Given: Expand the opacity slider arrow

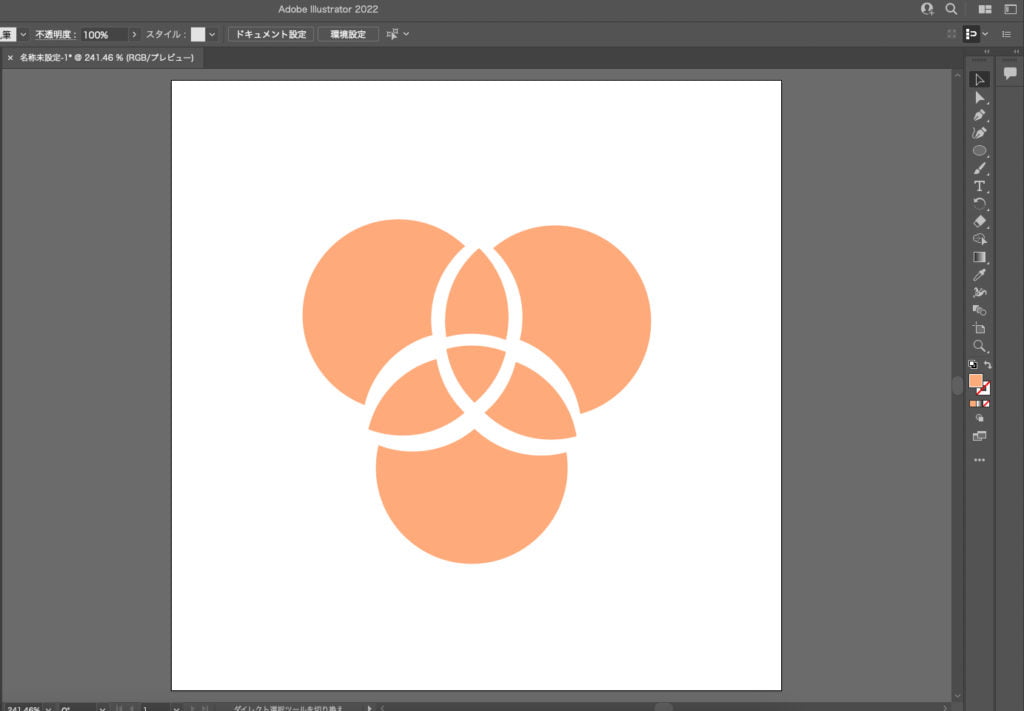Looking at the screenshot, I should (135, 34).
